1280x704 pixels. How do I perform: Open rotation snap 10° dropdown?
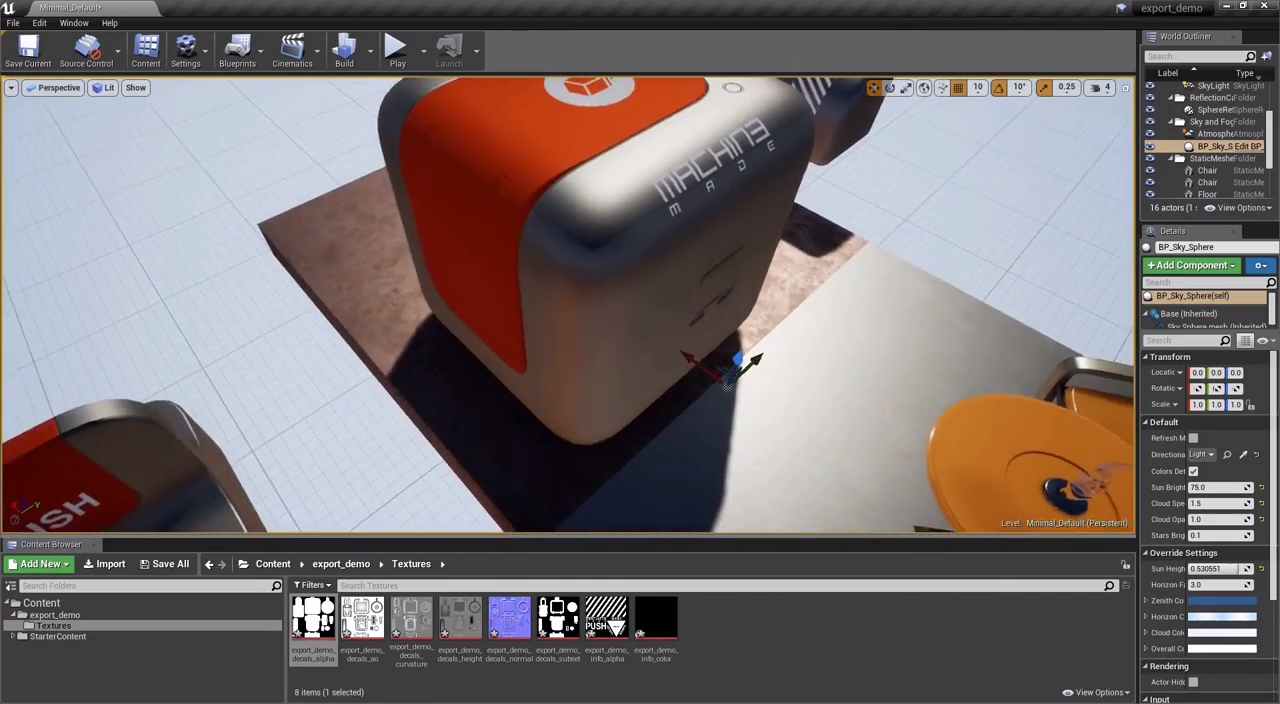[x=1020, y=88]
